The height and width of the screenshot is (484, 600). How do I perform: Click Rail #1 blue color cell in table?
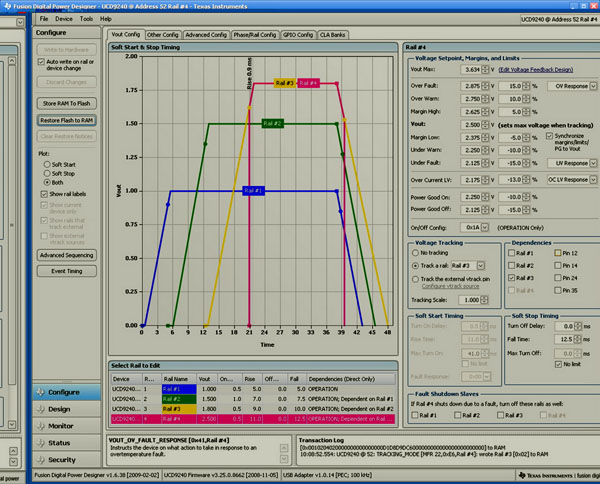(x=179, y=389)
